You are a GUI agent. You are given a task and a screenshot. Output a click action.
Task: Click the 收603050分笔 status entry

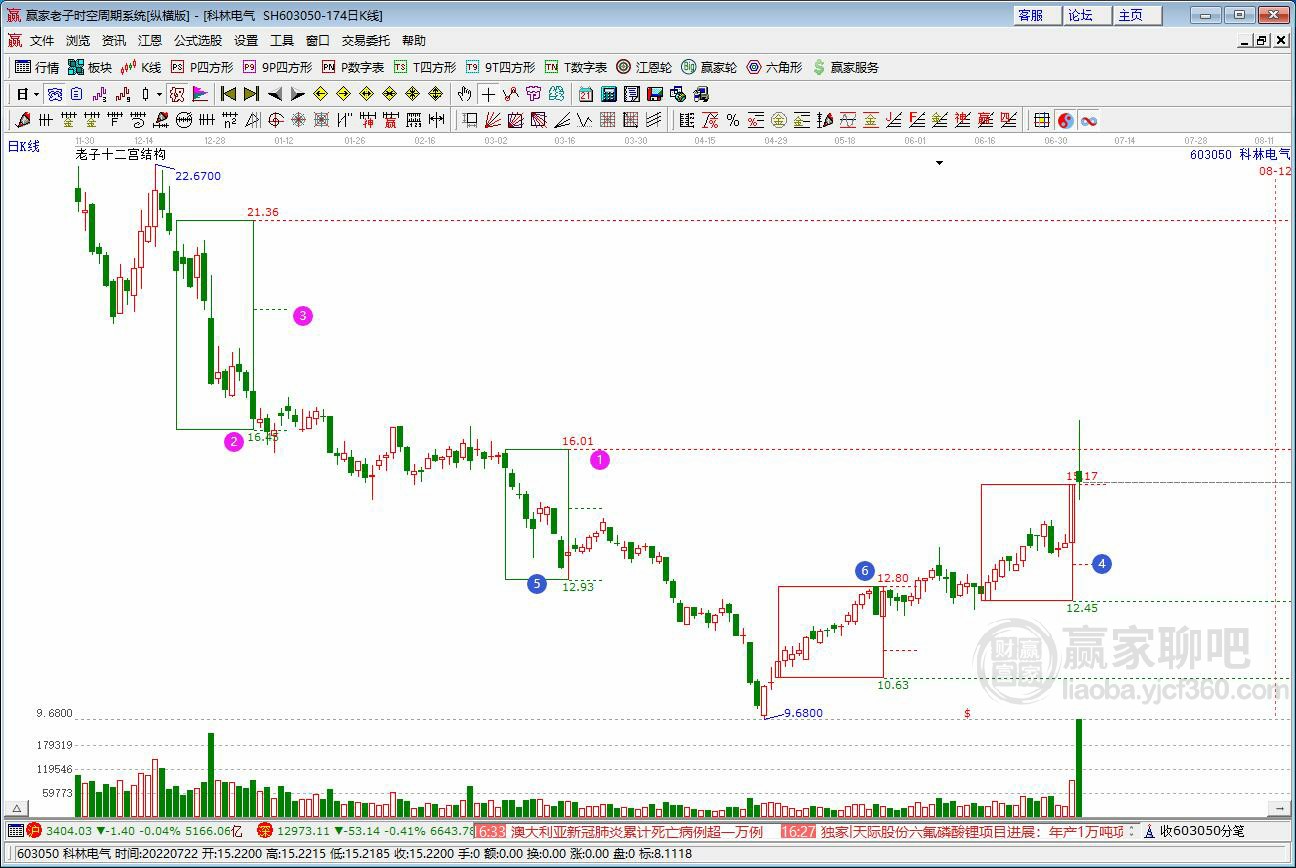(1194, 831)
